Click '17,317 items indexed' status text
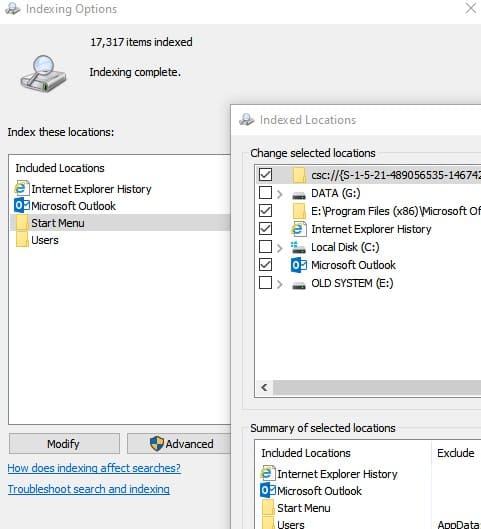This screenshot has width=481, height=529. click(x=141, y=42)
